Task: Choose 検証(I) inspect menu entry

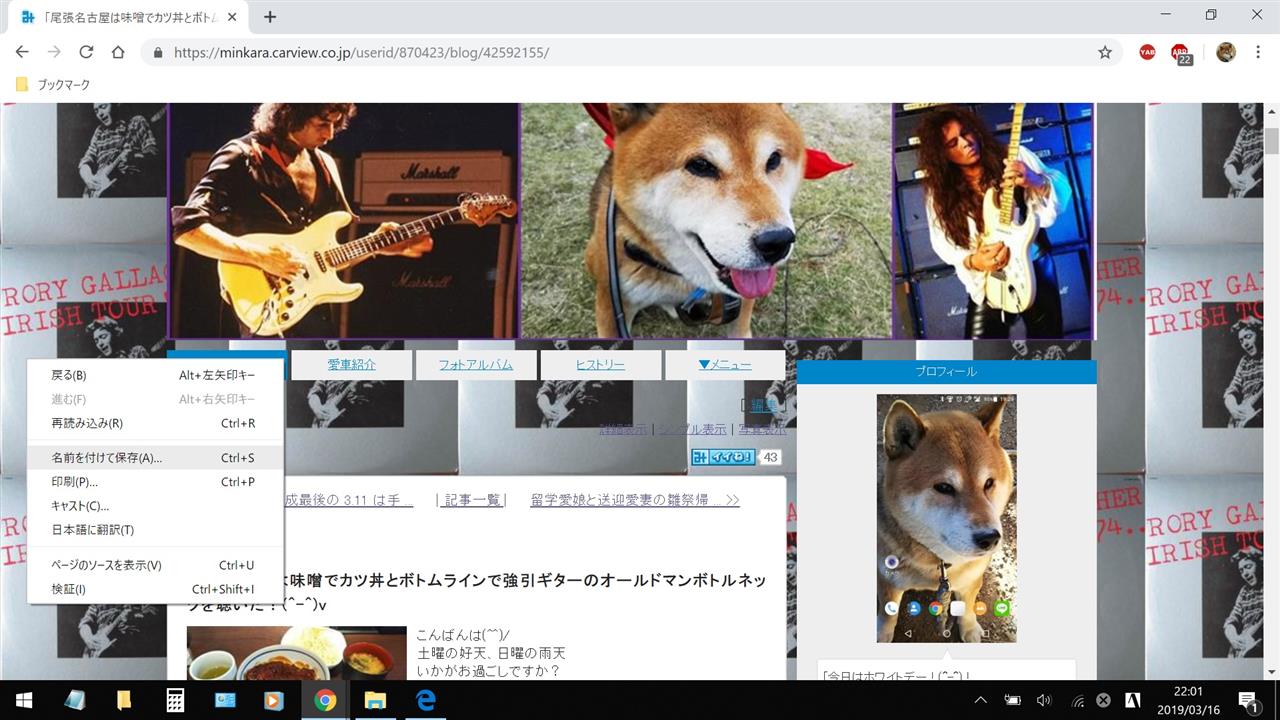Action: (x=155, y=589)
